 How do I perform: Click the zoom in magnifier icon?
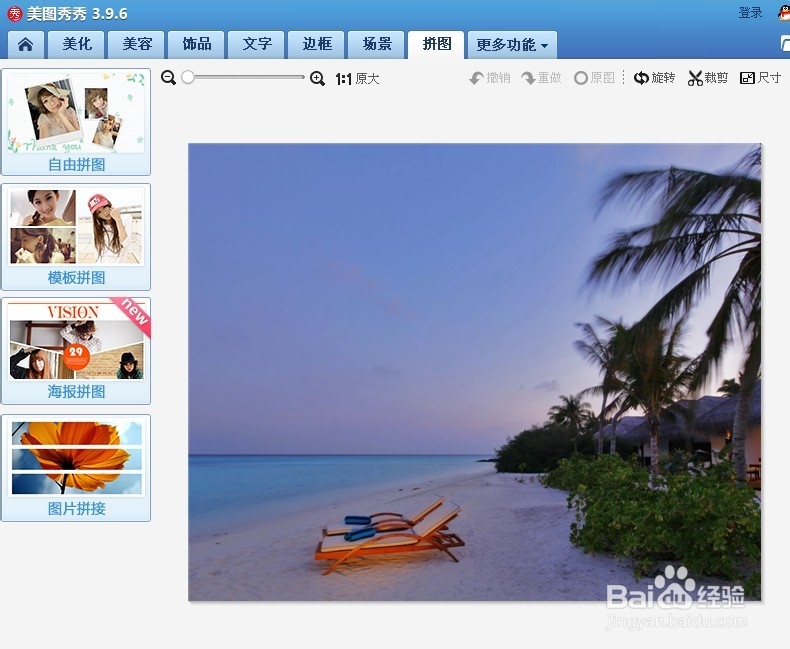[317, 78]
